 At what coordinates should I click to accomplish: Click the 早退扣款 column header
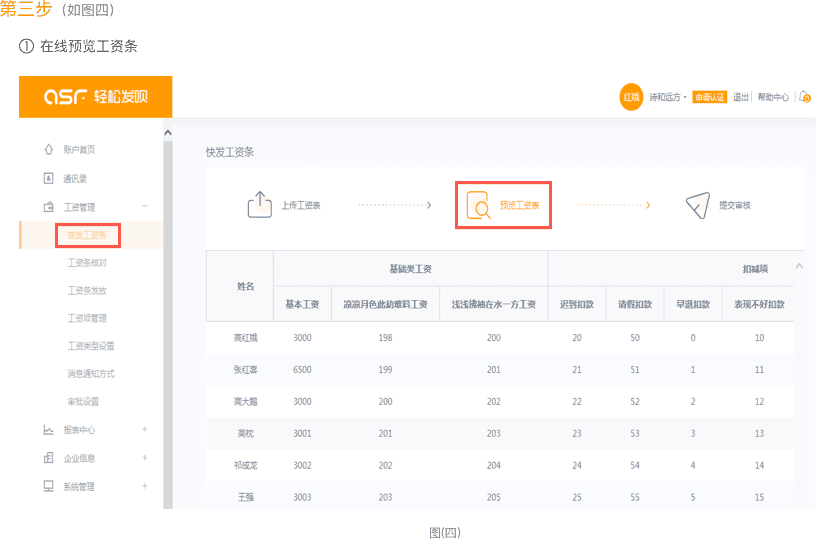693,304
